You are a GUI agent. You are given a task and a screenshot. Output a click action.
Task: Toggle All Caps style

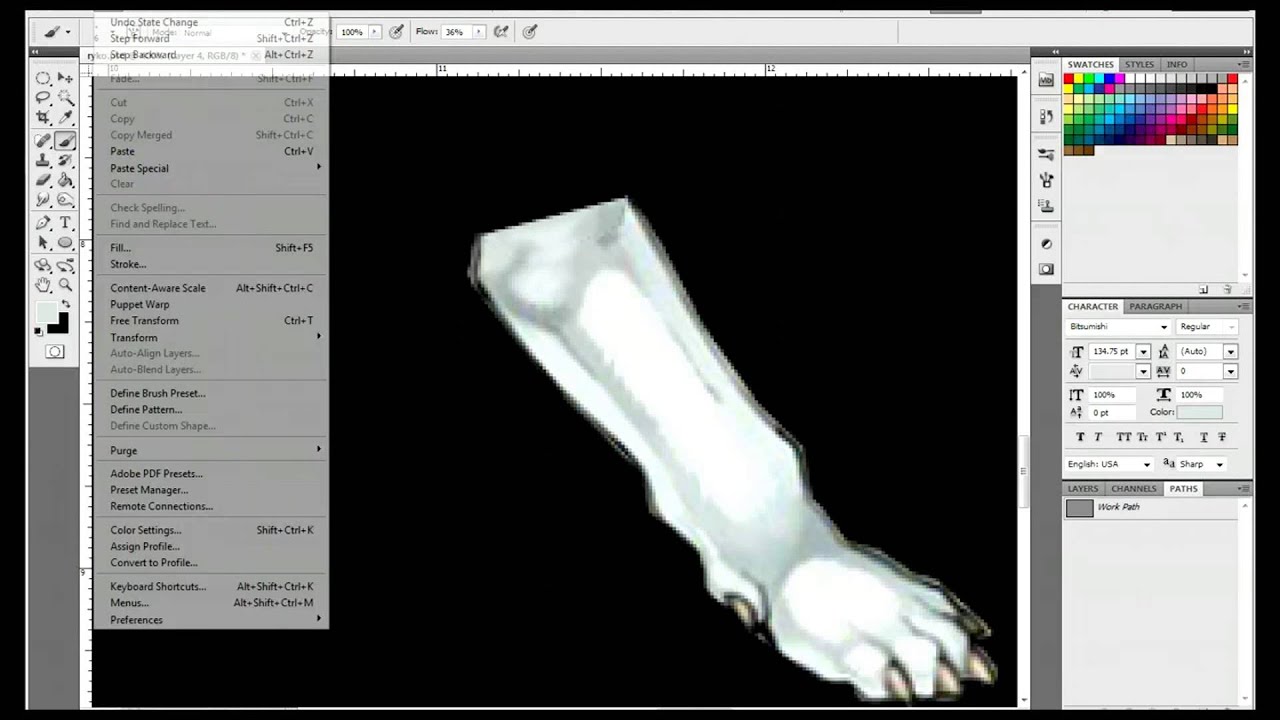1123,437
